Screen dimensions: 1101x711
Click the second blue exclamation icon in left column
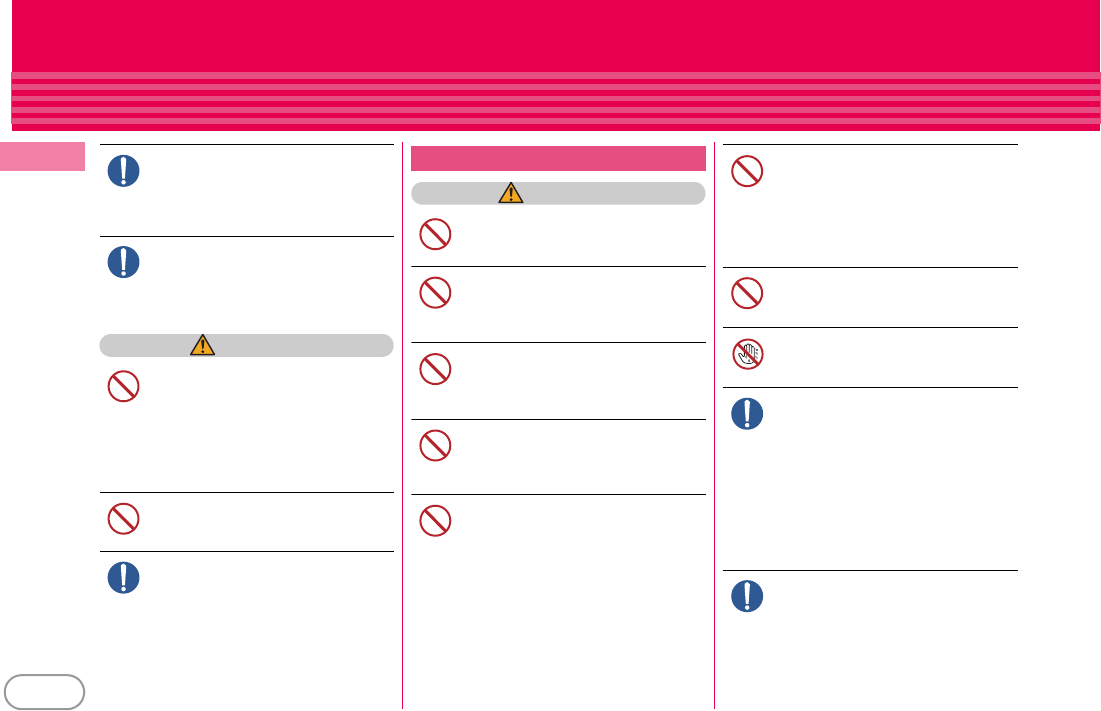click(124, 262)
